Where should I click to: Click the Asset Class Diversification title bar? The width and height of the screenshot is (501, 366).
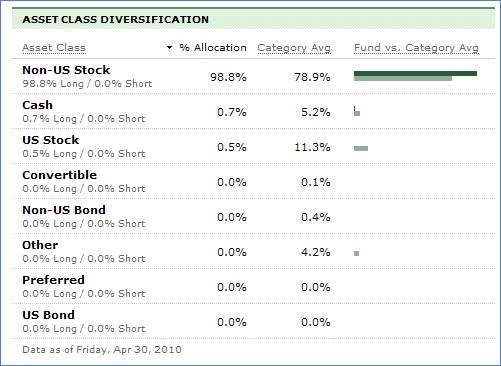[253, 19]
